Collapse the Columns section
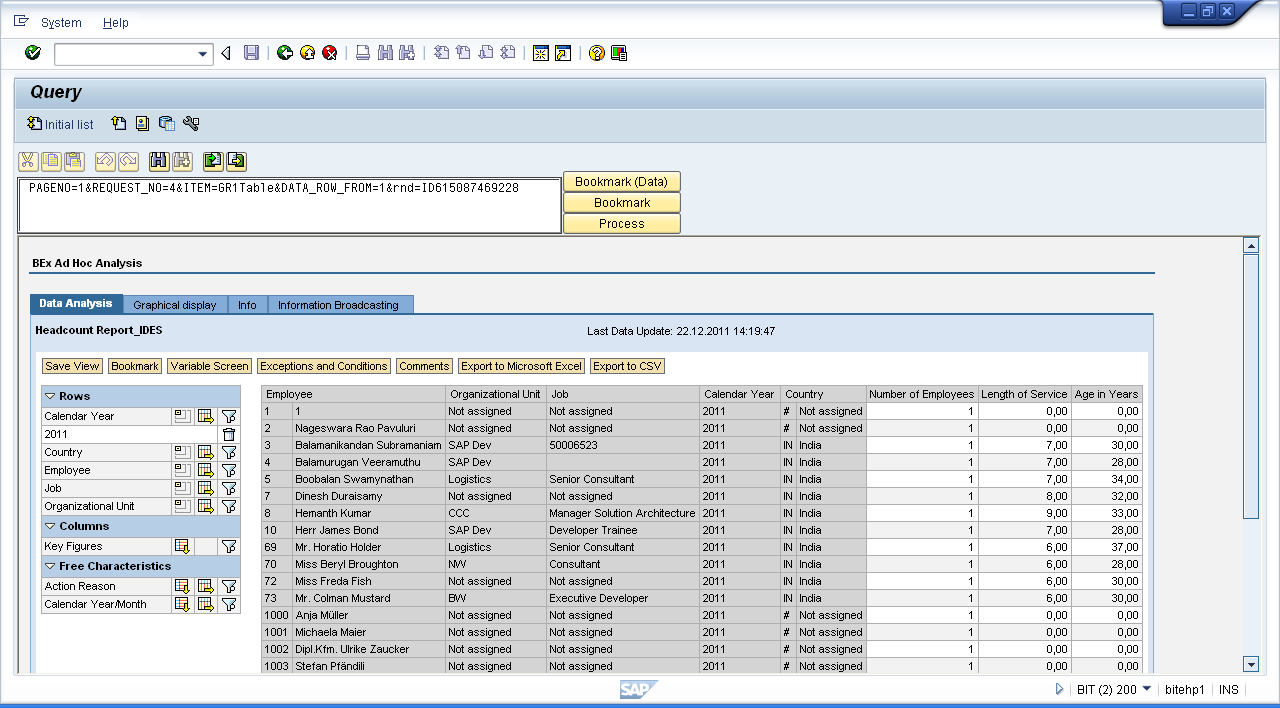Screen dimensions: 1280x708 click(x=50, y=526)
